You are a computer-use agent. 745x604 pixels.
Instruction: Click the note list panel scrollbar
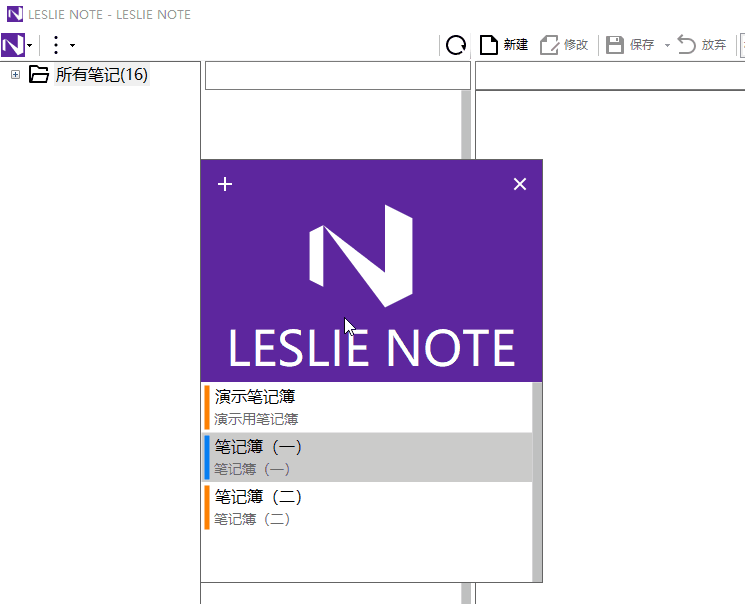(466, 125)
